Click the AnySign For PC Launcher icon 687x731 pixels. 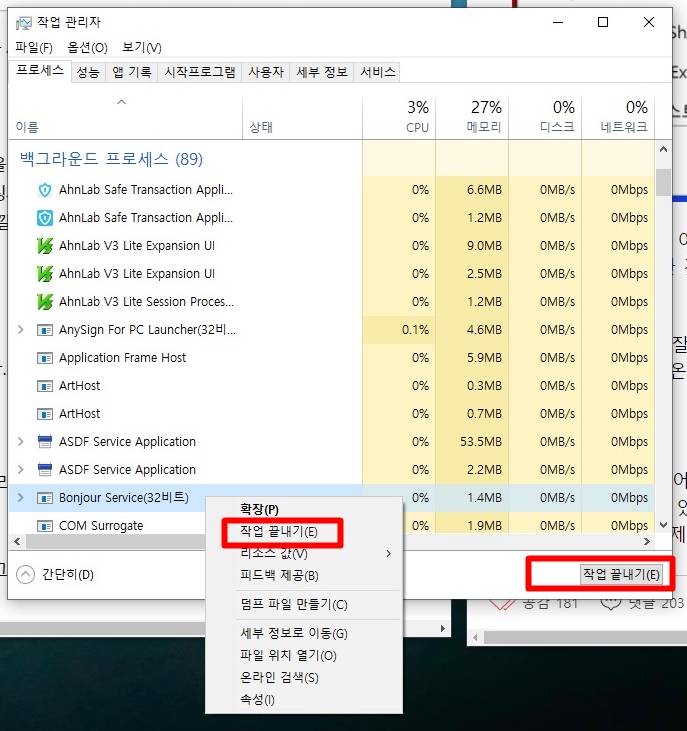[x=45, y=330]
